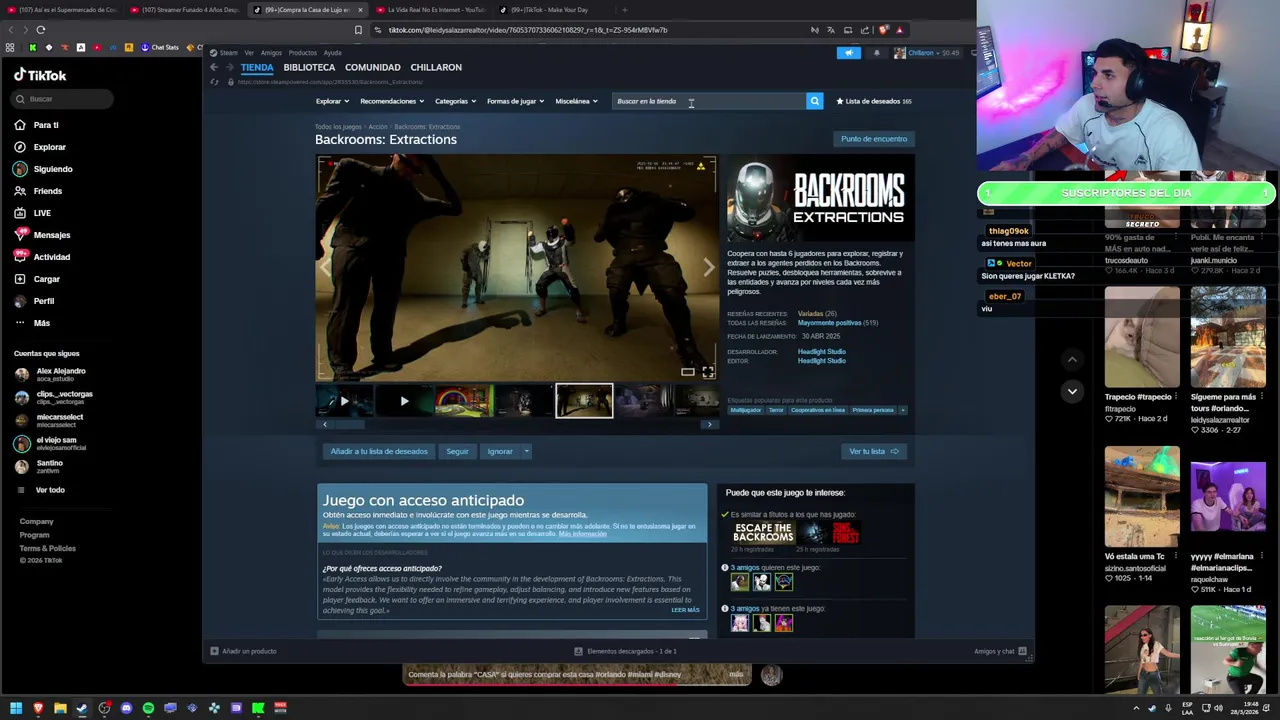The width and height of the screenshot is (1280, 720).
Task: Reload the browser page
Action: [x=40, y=30]
